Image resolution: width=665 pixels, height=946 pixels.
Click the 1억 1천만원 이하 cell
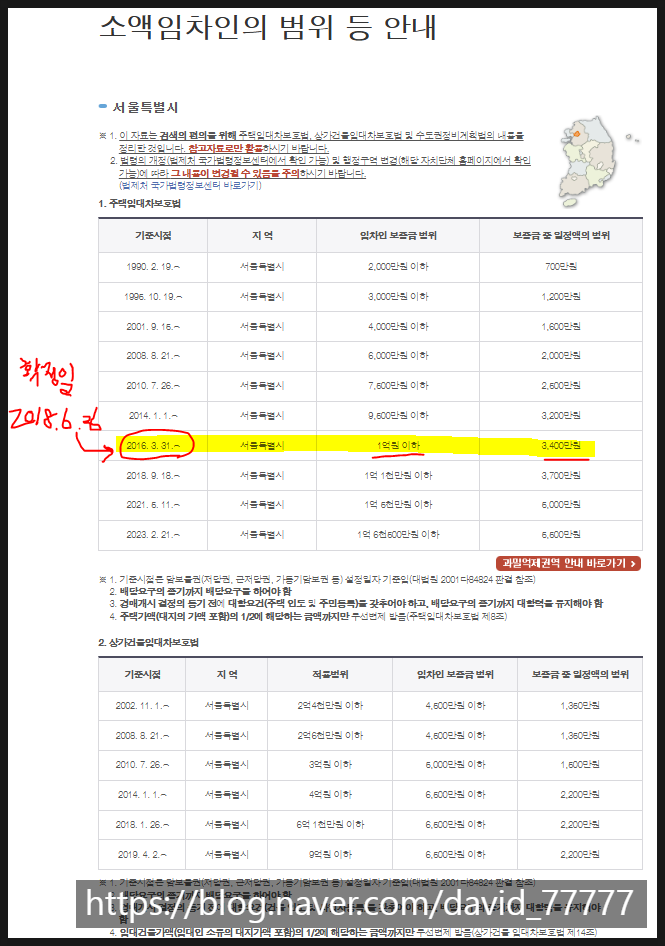click(398, 475)
